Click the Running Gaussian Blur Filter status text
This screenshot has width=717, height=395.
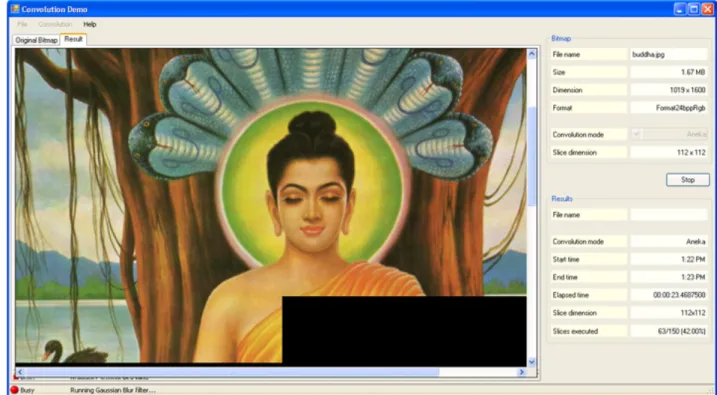(x=113, y=390)
